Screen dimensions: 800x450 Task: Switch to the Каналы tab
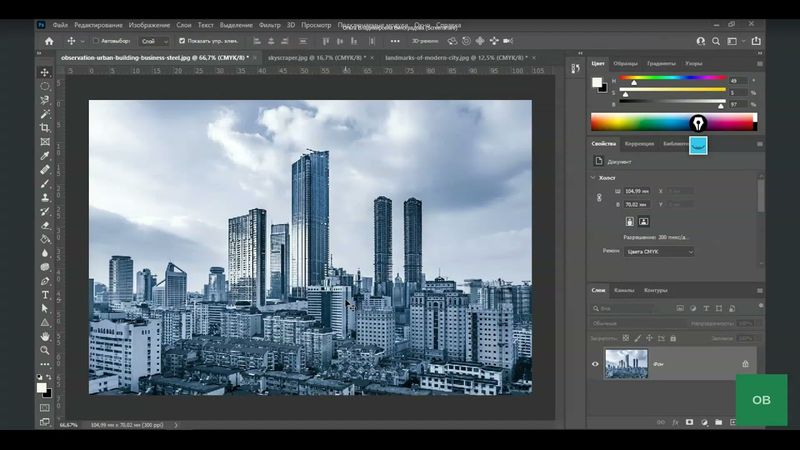[x=624, y=290]
